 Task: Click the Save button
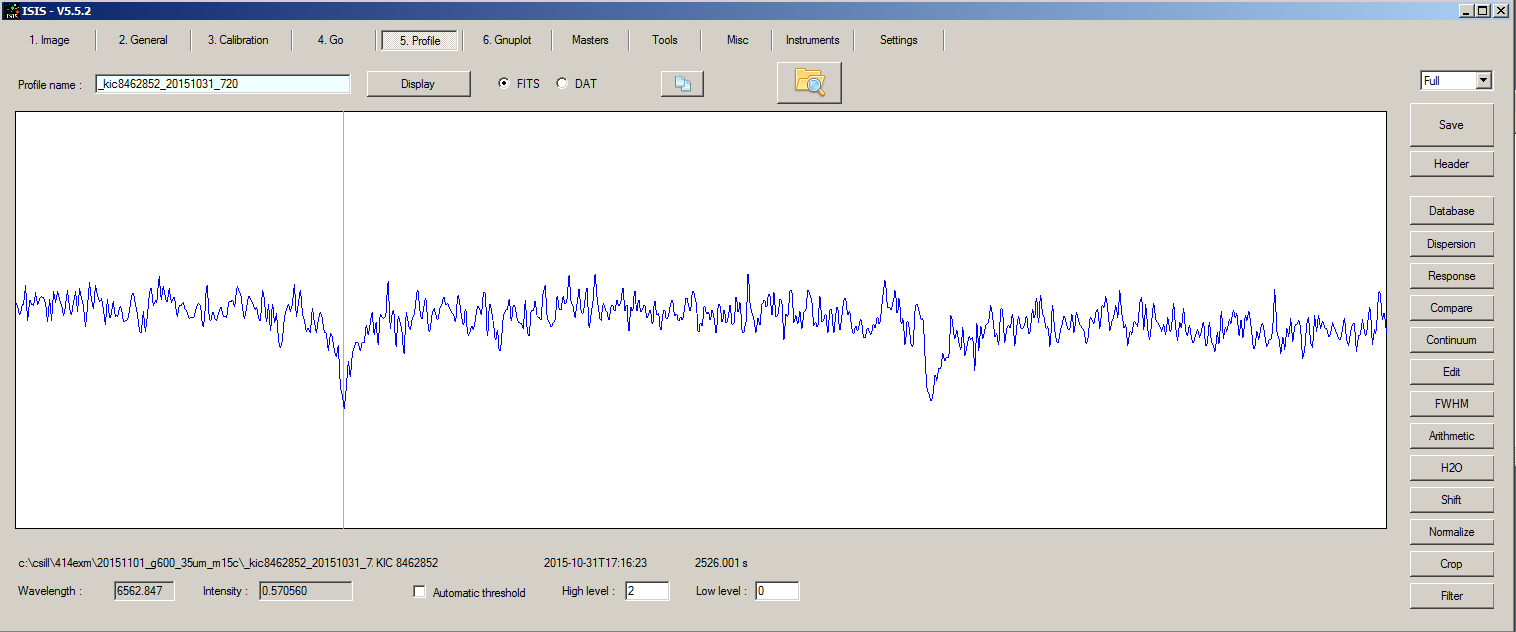(x=1451, y=125)
